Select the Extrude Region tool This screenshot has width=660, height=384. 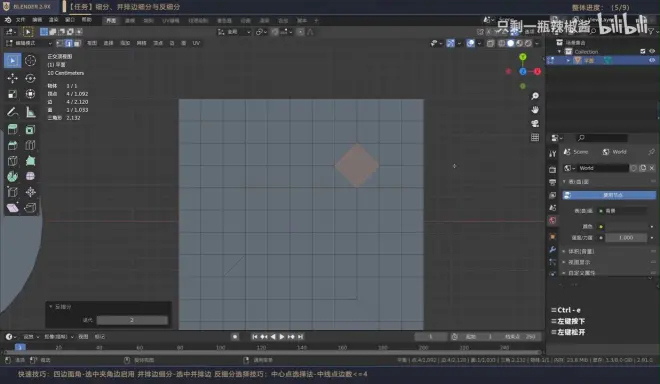pyautogui.click(x=13, y=129)
